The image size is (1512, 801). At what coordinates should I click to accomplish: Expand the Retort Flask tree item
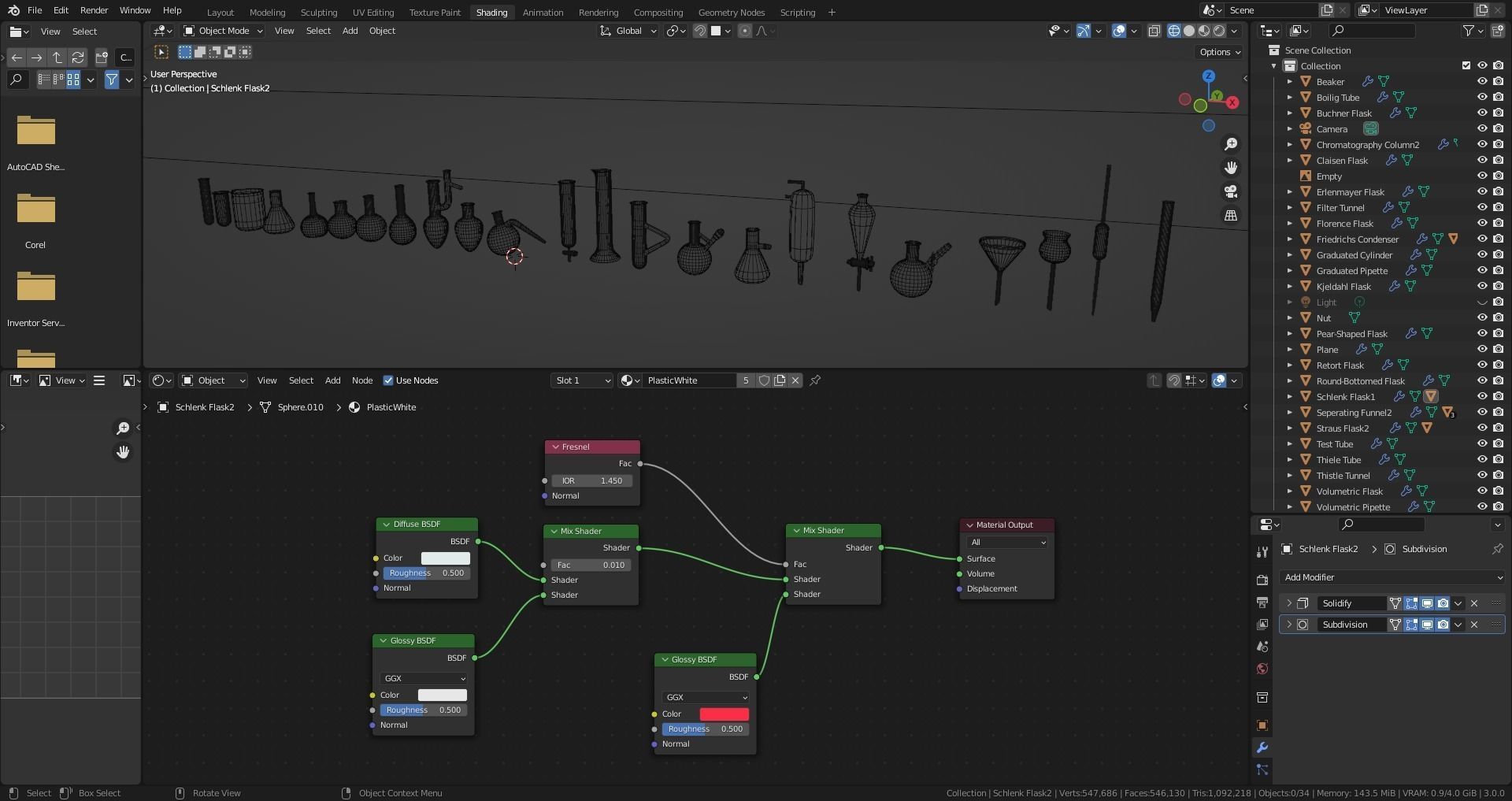click(1290, 365)
